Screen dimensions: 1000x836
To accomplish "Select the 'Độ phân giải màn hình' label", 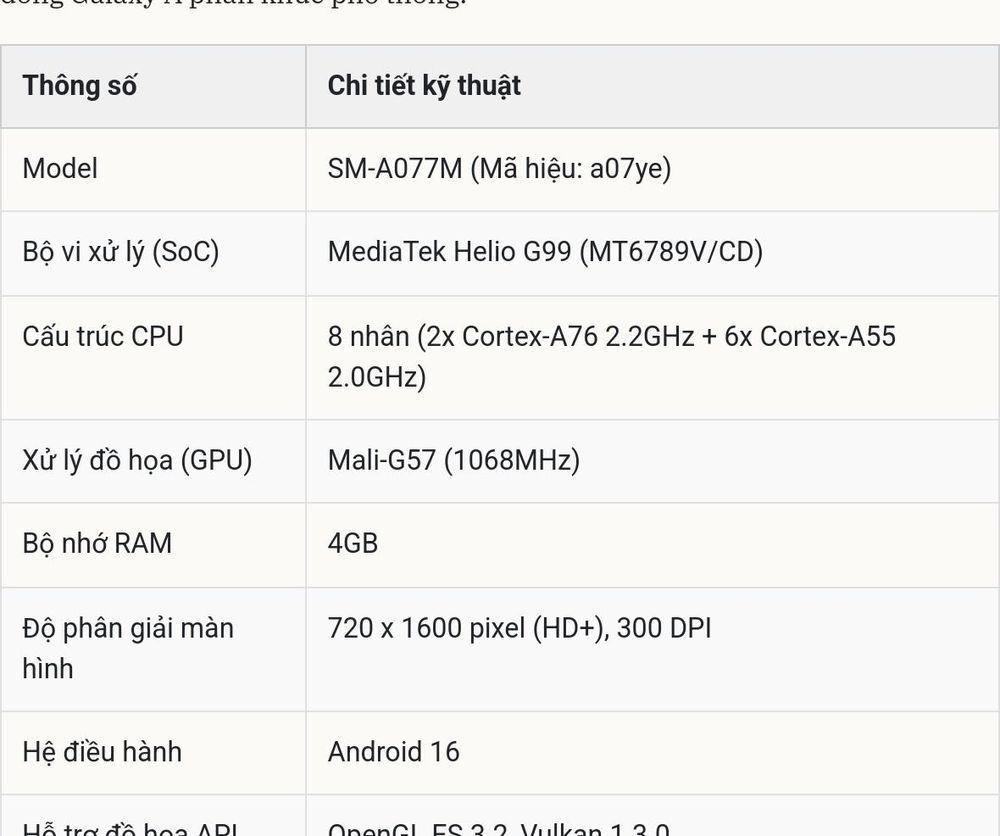I will (128, 648).
